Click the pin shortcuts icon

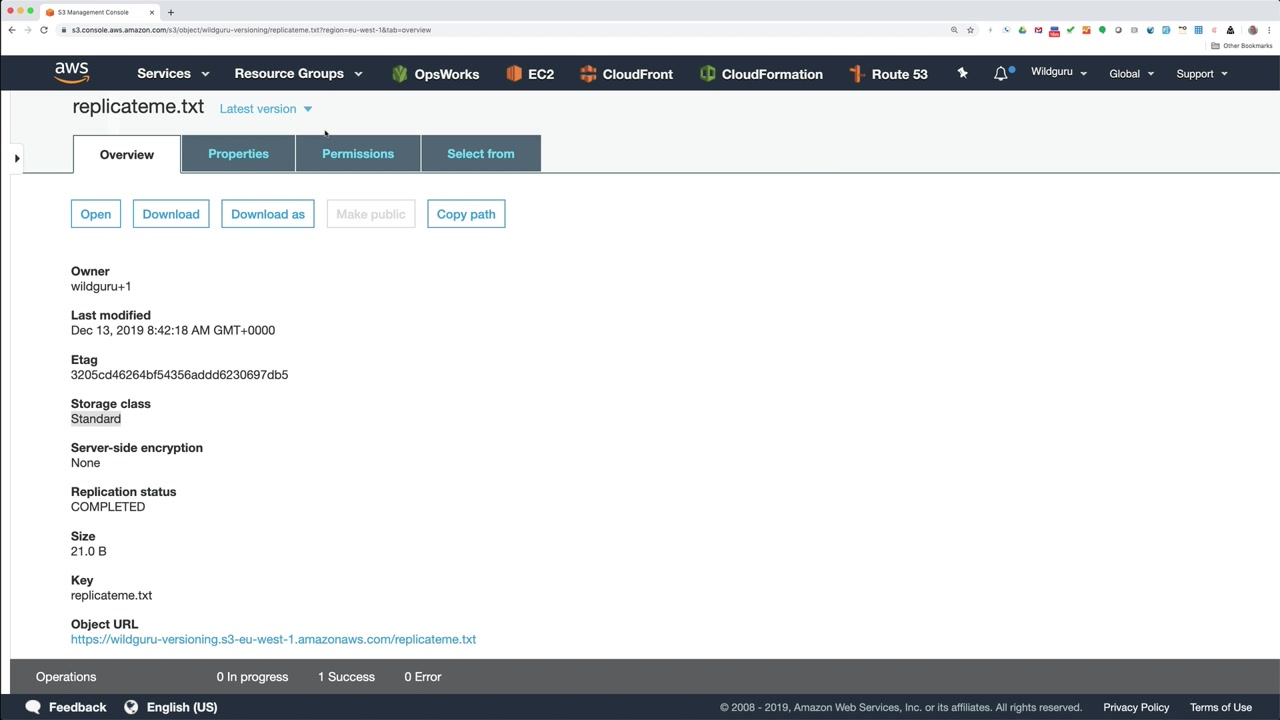point(962,73)
